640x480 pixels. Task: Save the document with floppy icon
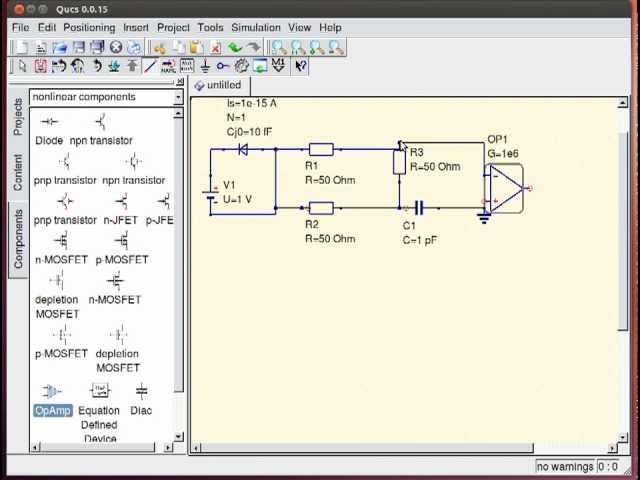78,48
